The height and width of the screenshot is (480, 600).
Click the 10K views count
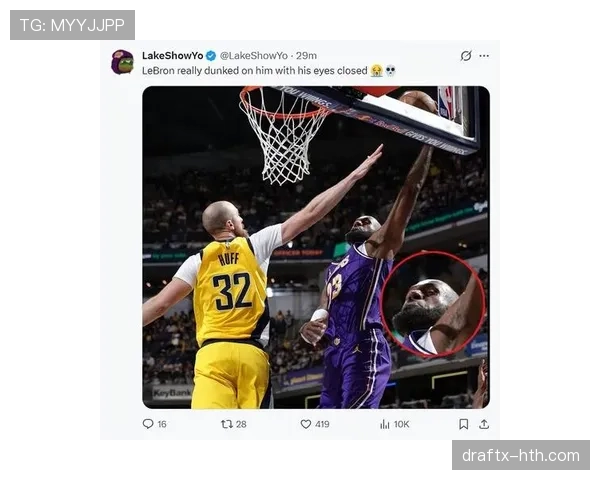[401, 424]
